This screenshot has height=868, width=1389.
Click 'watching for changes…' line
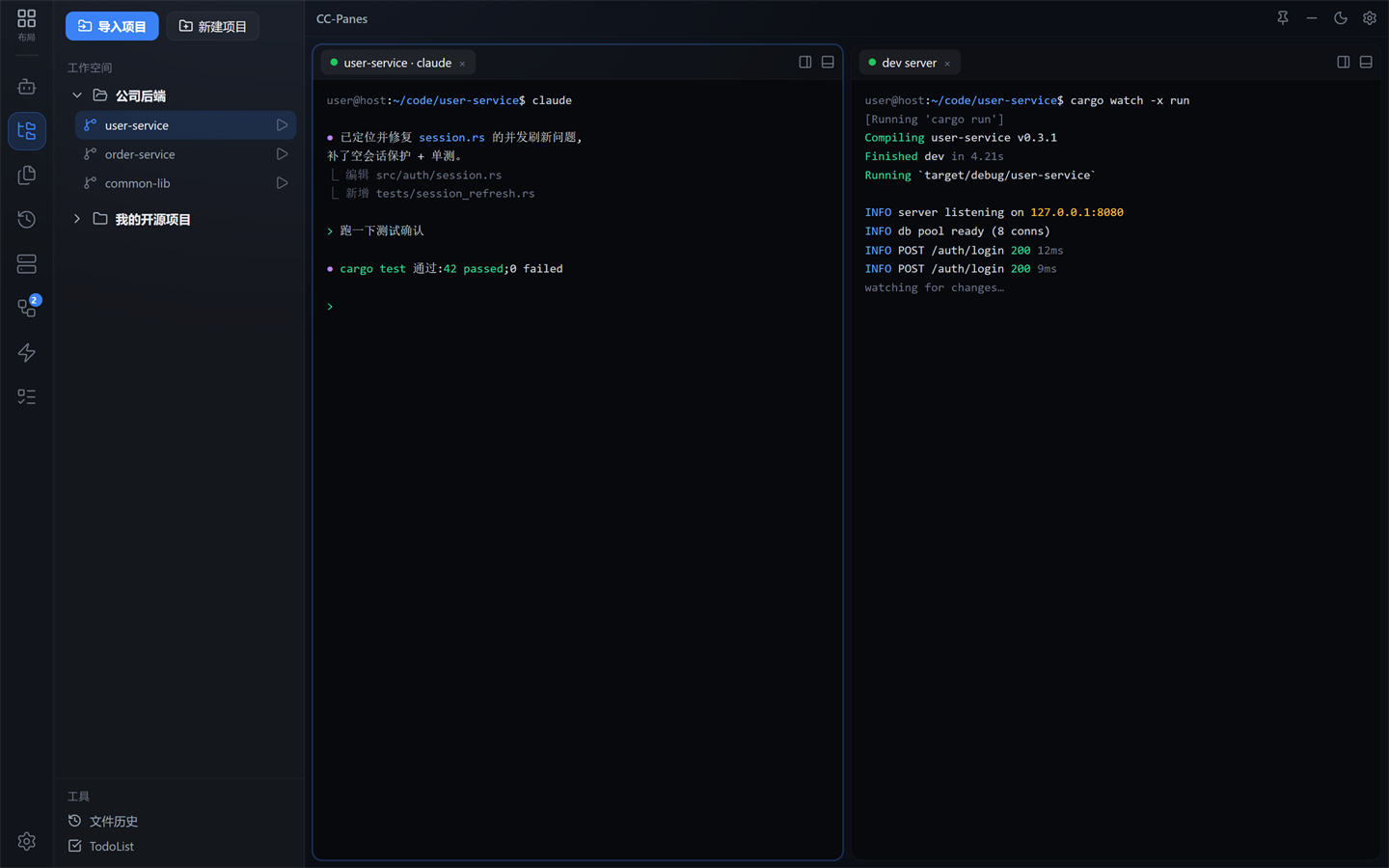pos(935,287)
